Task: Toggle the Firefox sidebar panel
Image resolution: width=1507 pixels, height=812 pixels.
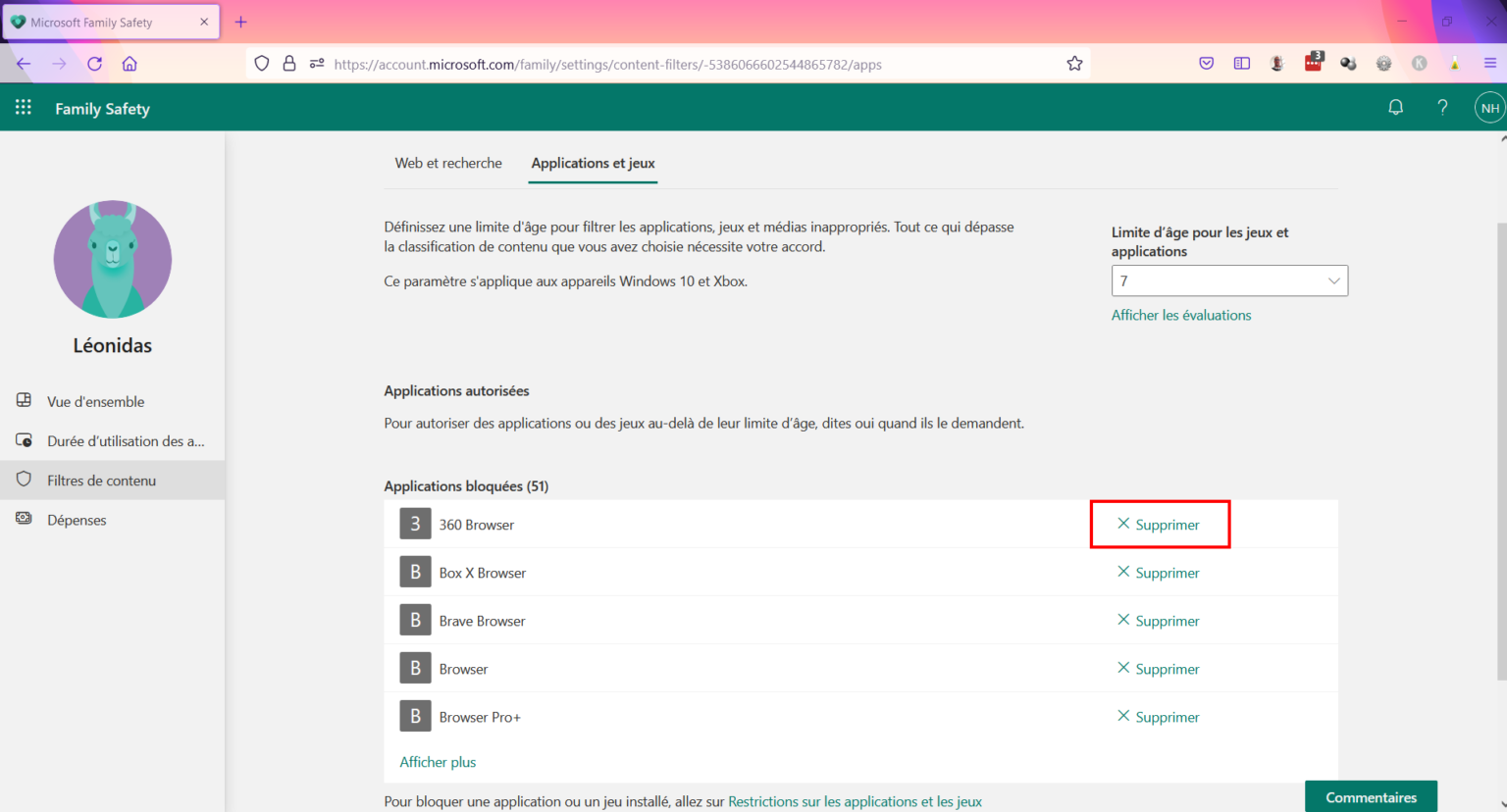Action: (x=1242, y=62)
